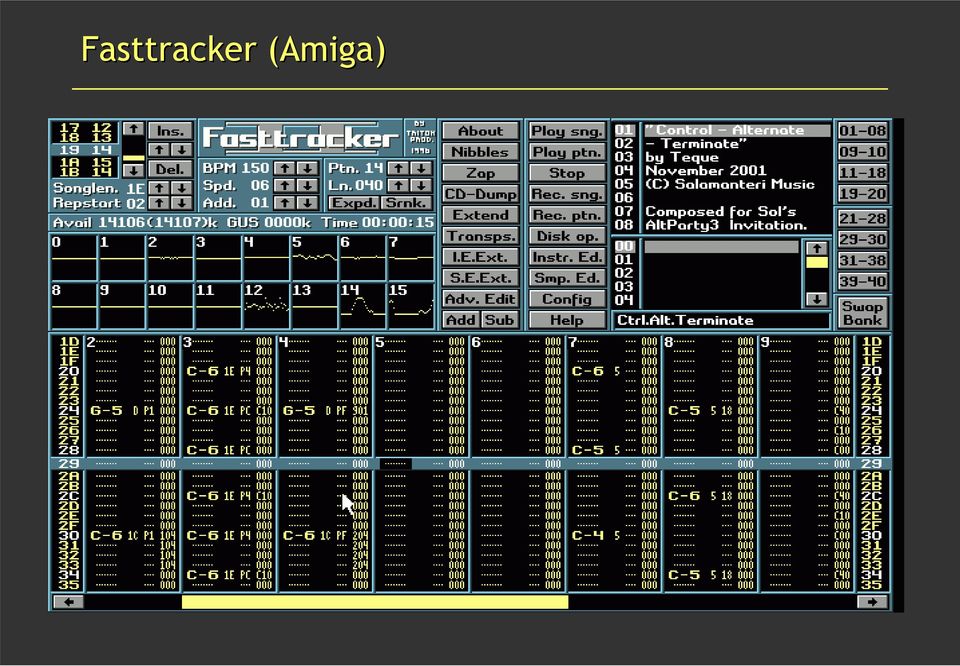Record the song with Rec. sng.

[567, 194]
